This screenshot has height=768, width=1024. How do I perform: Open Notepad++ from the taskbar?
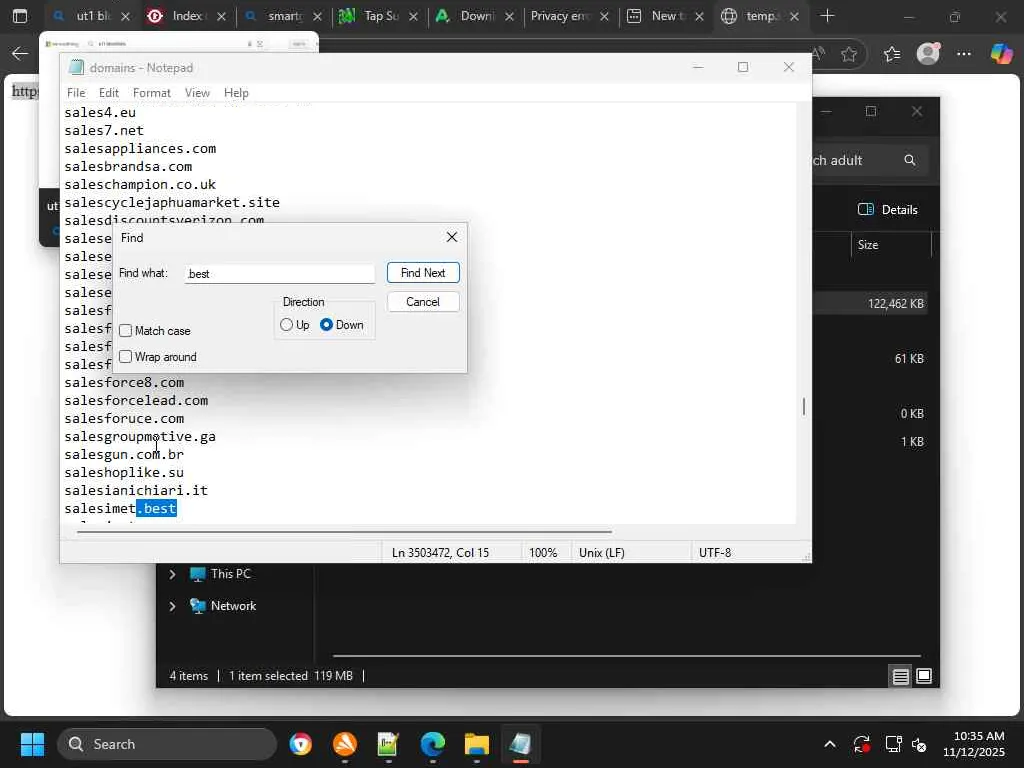(x=388, y=744)
